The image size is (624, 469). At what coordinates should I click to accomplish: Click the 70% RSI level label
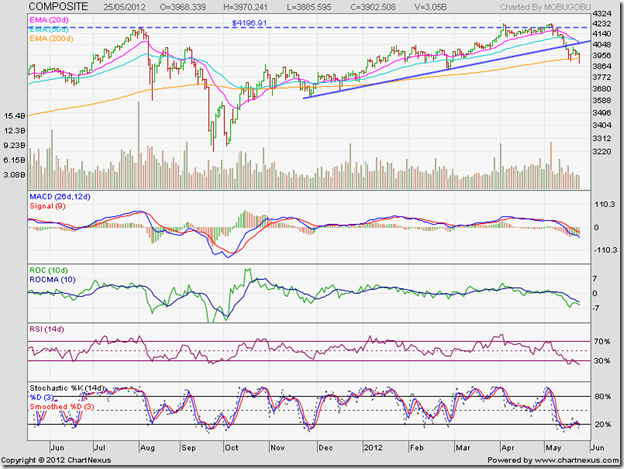(602, 341)
